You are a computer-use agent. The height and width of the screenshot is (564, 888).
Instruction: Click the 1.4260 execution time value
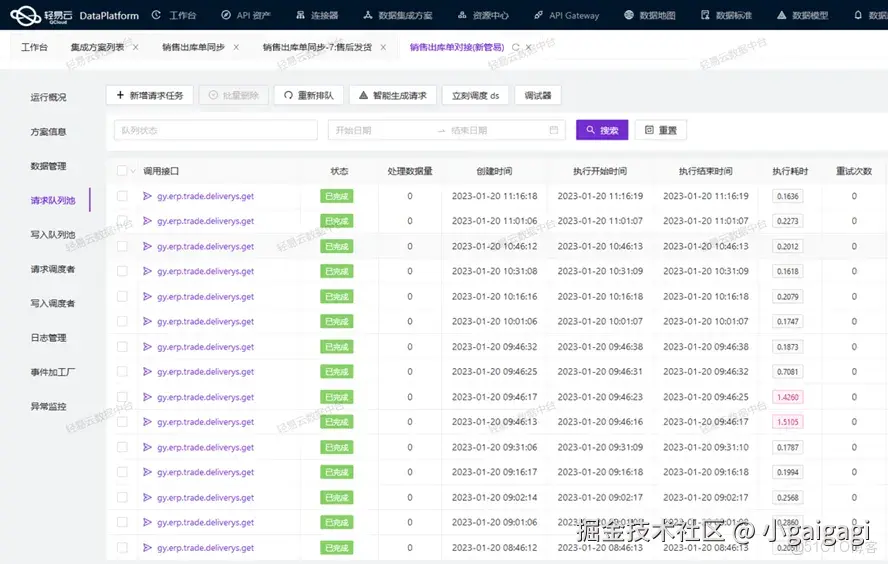[787, 397]
